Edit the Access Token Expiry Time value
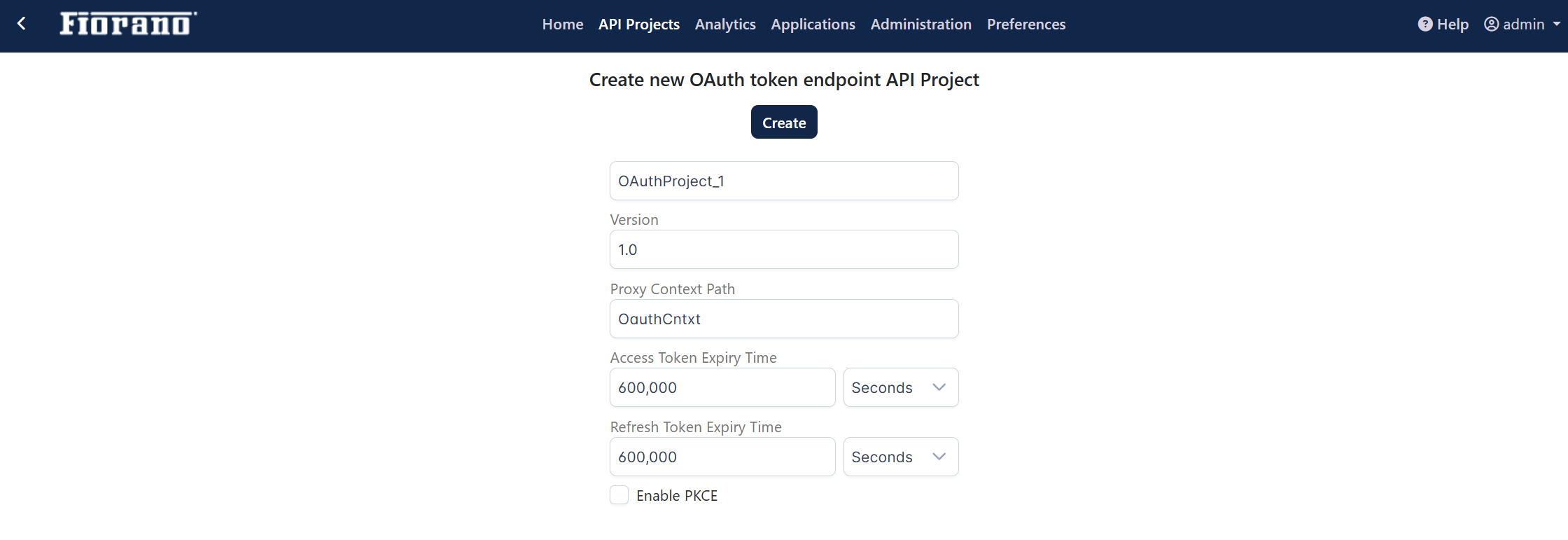The image size is (1568, 540). point(722,387)
